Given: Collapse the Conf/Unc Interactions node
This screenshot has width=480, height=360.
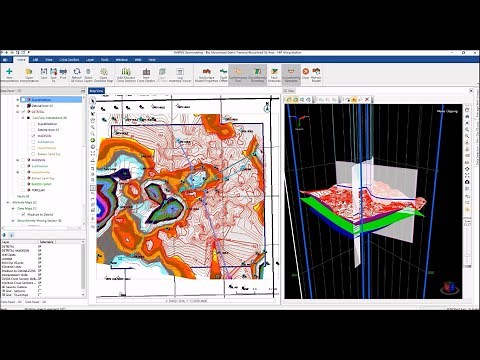Looking at the screenshot, I should coord(23,118).
